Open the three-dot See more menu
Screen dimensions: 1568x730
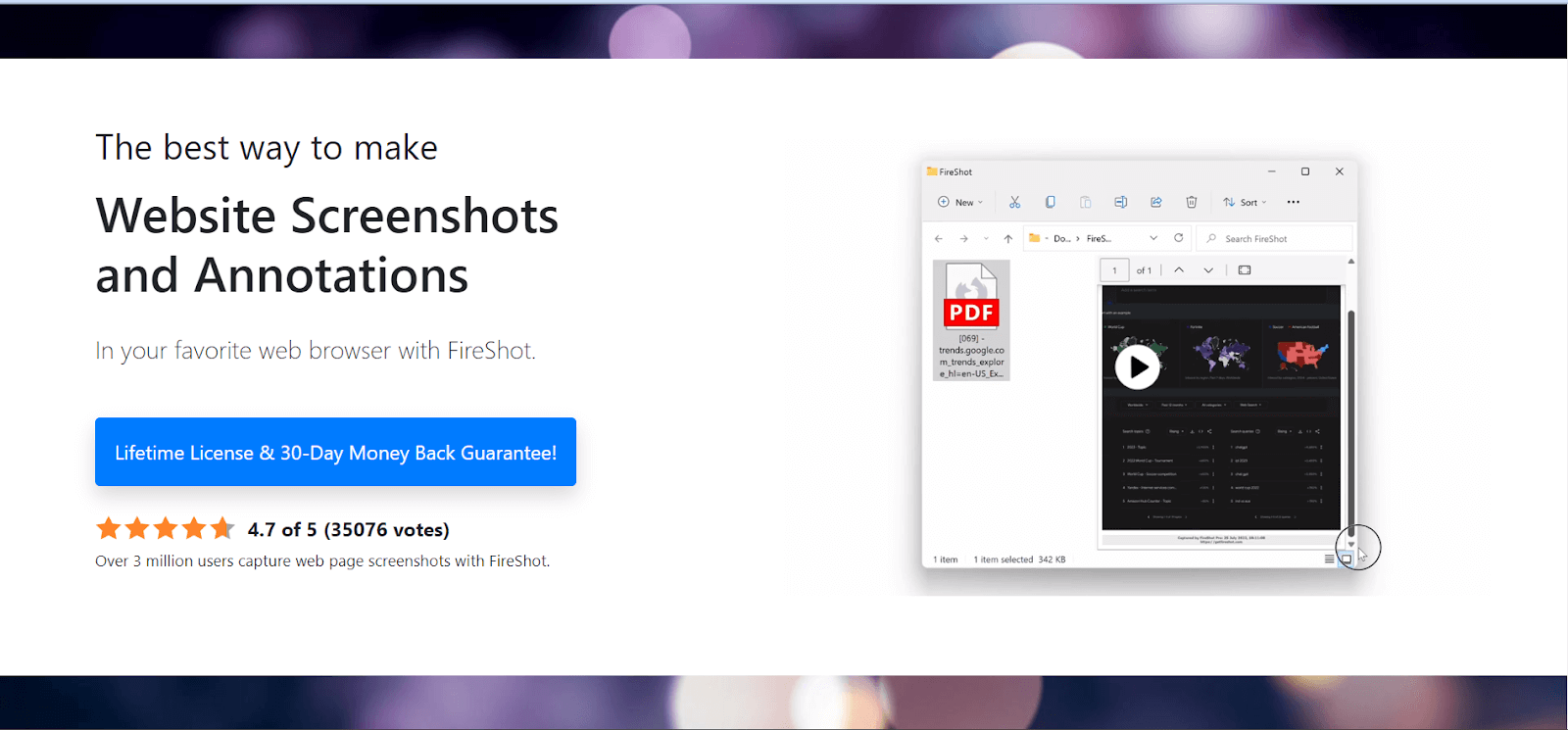1293,203
